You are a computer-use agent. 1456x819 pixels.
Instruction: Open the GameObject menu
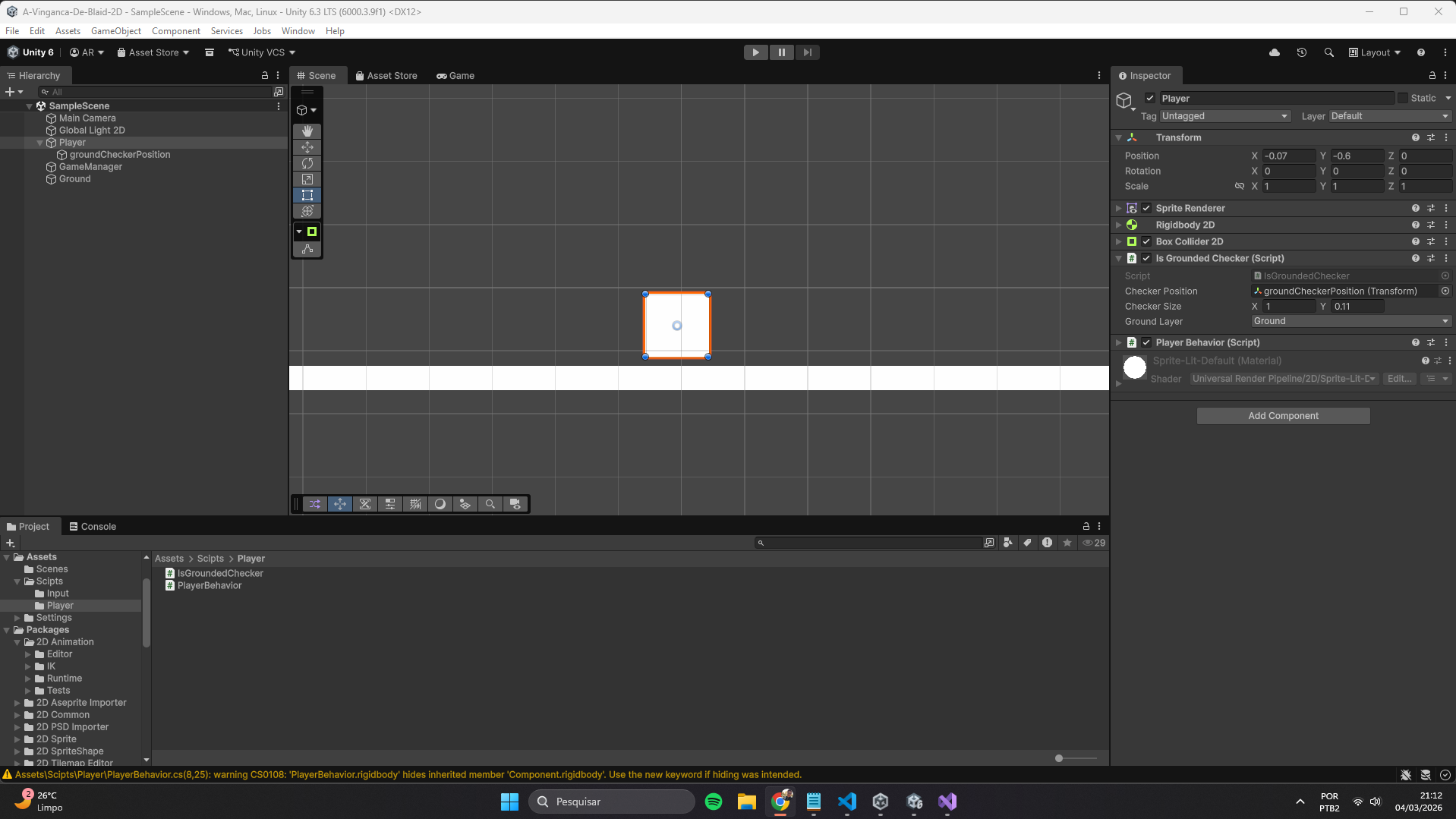click(115, 30)
